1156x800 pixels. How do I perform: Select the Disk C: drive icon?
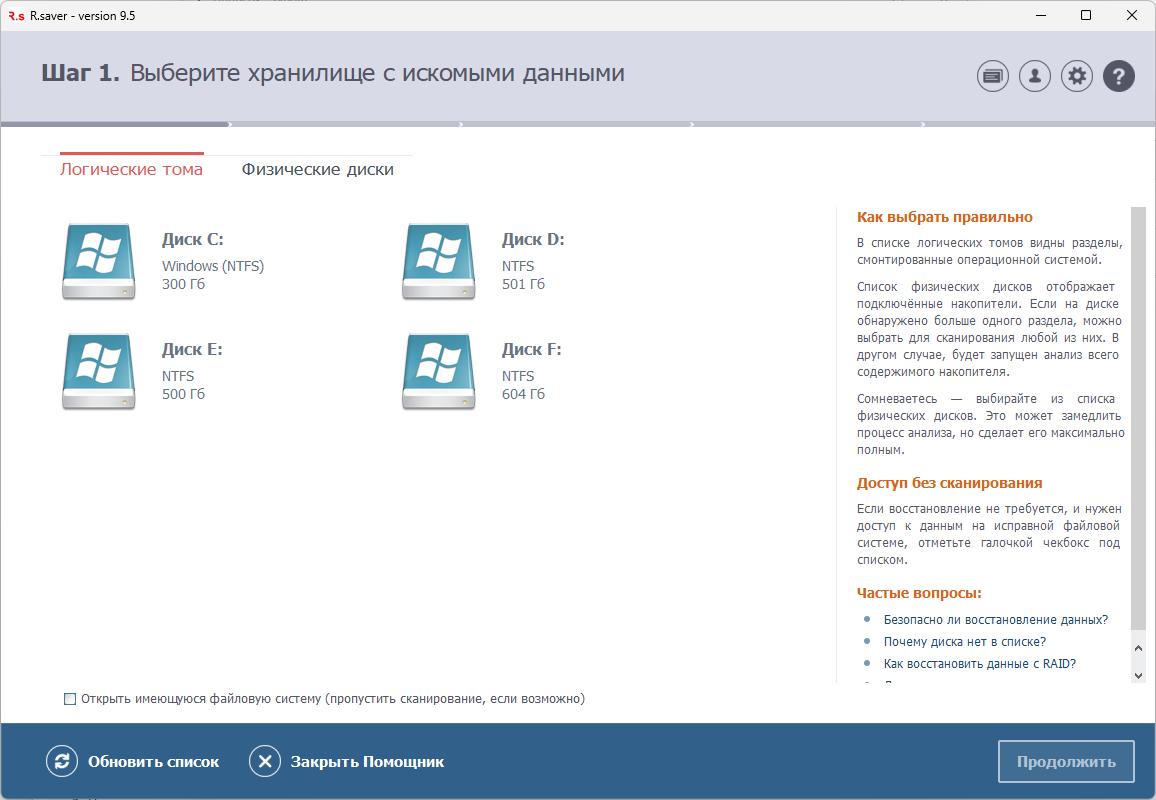click(98, 261)
